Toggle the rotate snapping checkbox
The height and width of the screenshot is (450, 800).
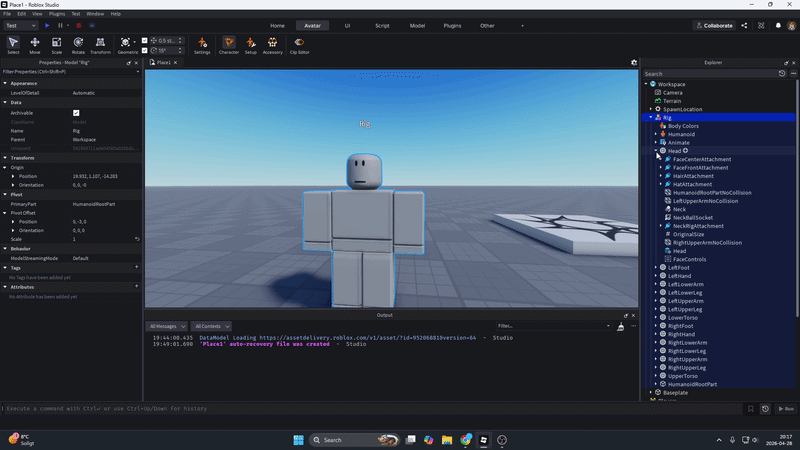(x=144, y=51)
